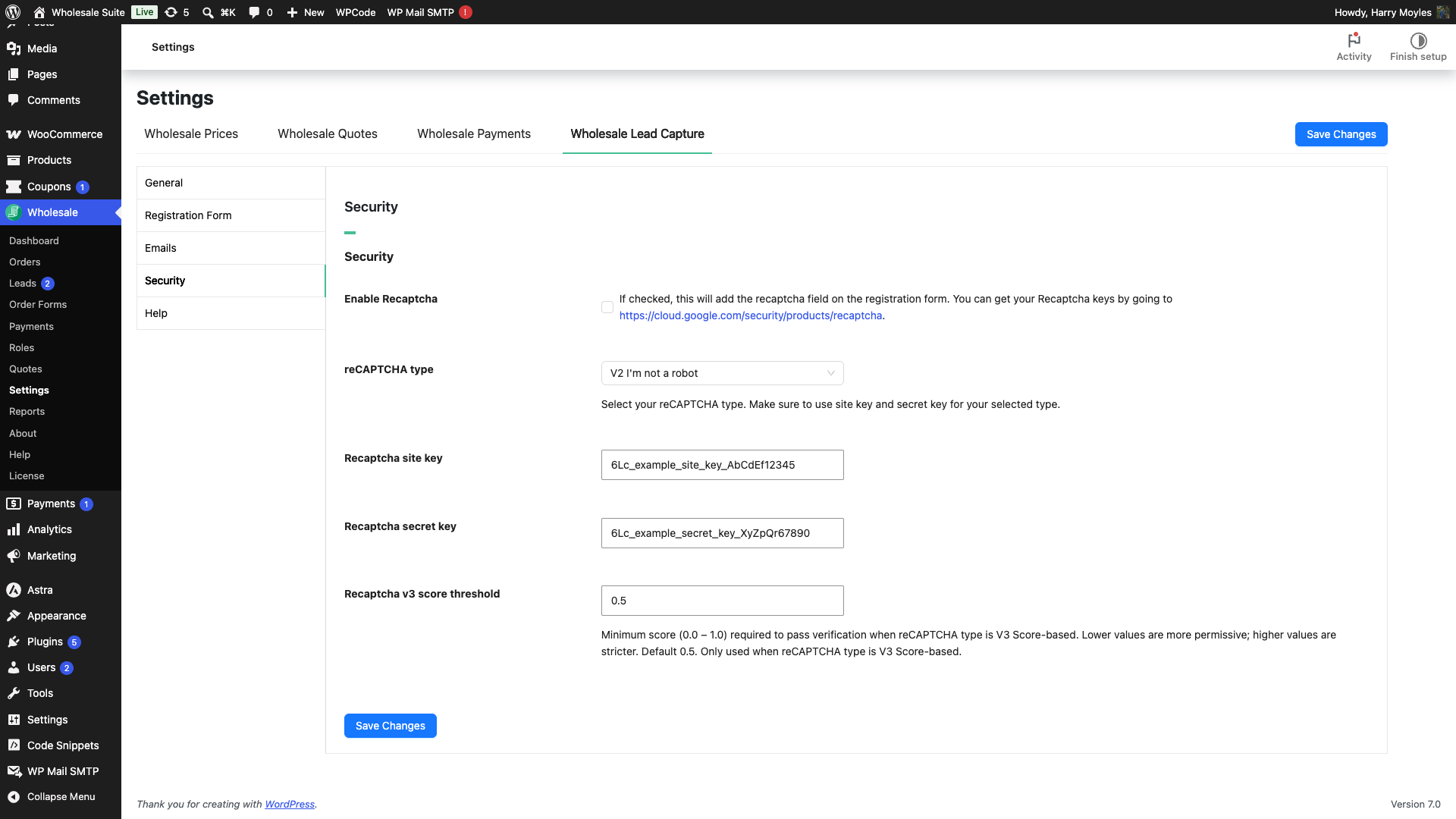This screenshot has width=1456, height=819.
Task: Open General settings section
Action: point(231,183)
